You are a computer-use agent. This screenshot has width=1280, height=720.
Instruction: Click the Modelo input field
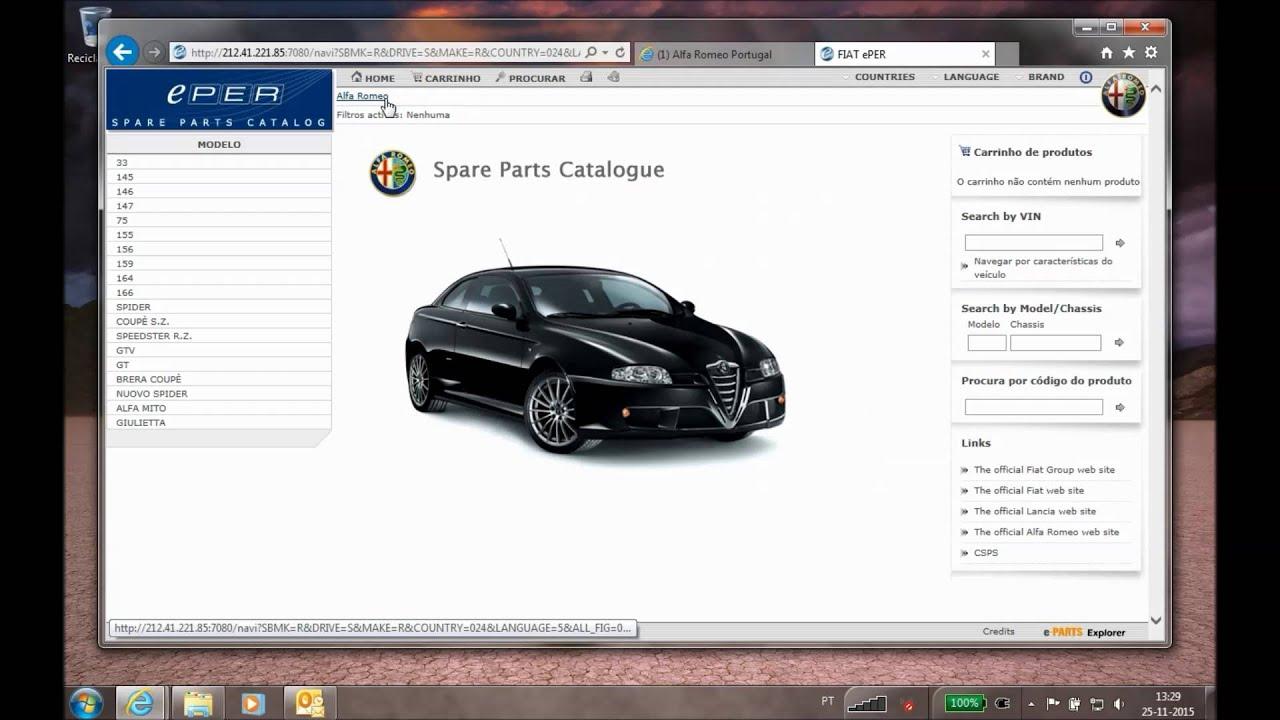[x=987, y=343]
